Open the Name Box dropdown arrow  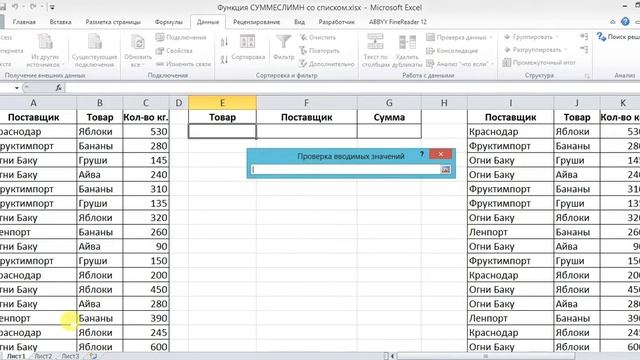[17, 88]
